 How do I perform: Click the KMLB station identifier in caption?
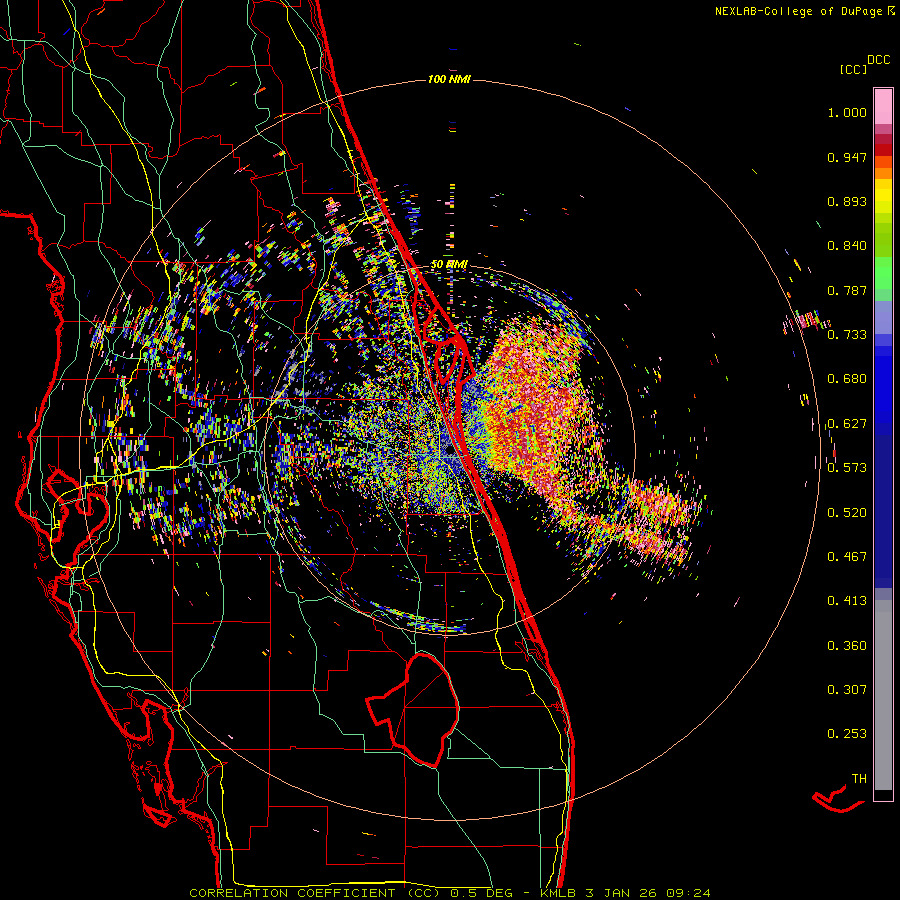point(559,893)
